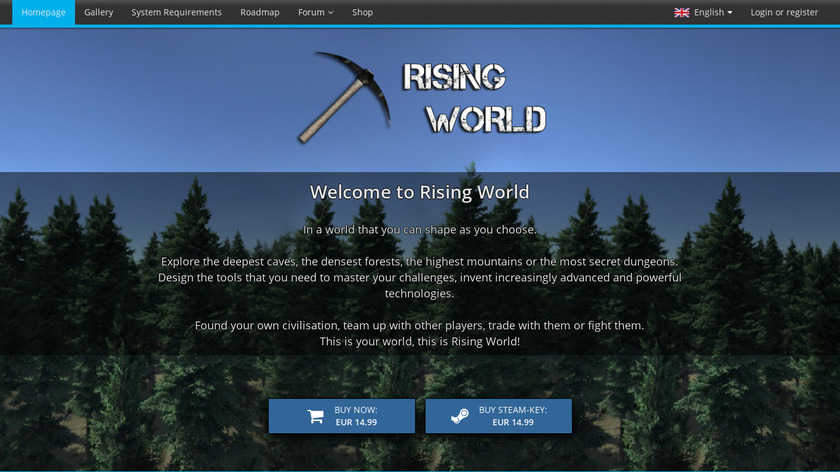The width and height of the screenshot is (840, 472).
Task: Open the Homepage tab
Action: click(43, 12)
